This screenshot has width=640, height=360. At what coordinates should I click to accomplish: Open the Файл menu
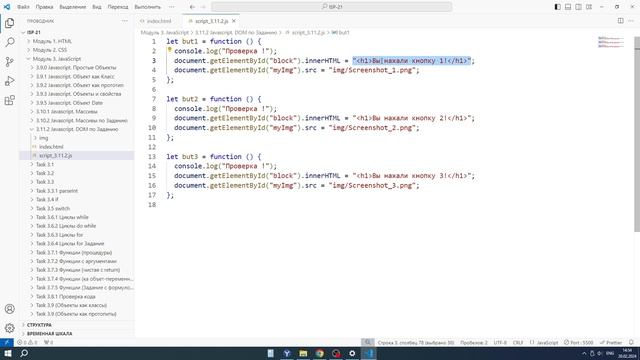coord(23,7)
